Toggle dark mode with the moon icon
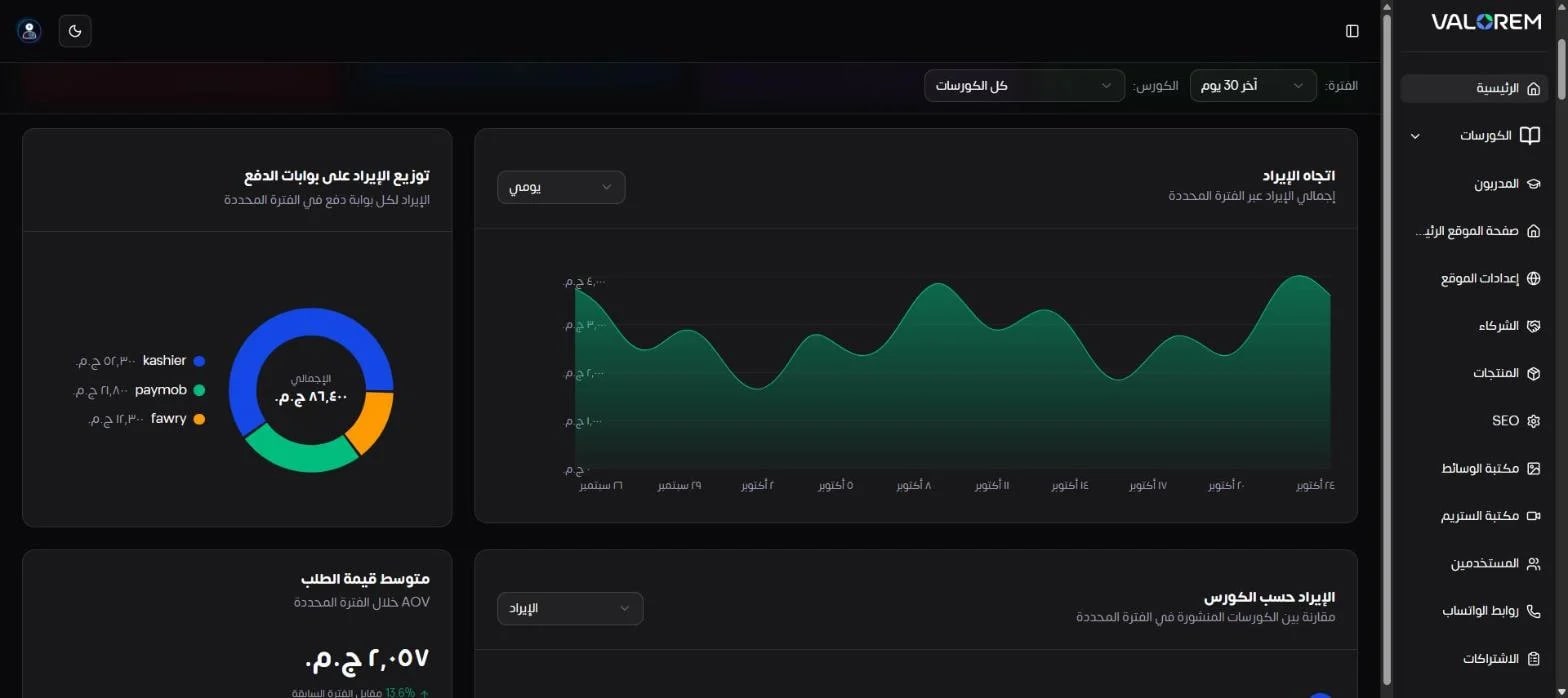This screenshot has width=1568, height=698. [x=75, y=31]
